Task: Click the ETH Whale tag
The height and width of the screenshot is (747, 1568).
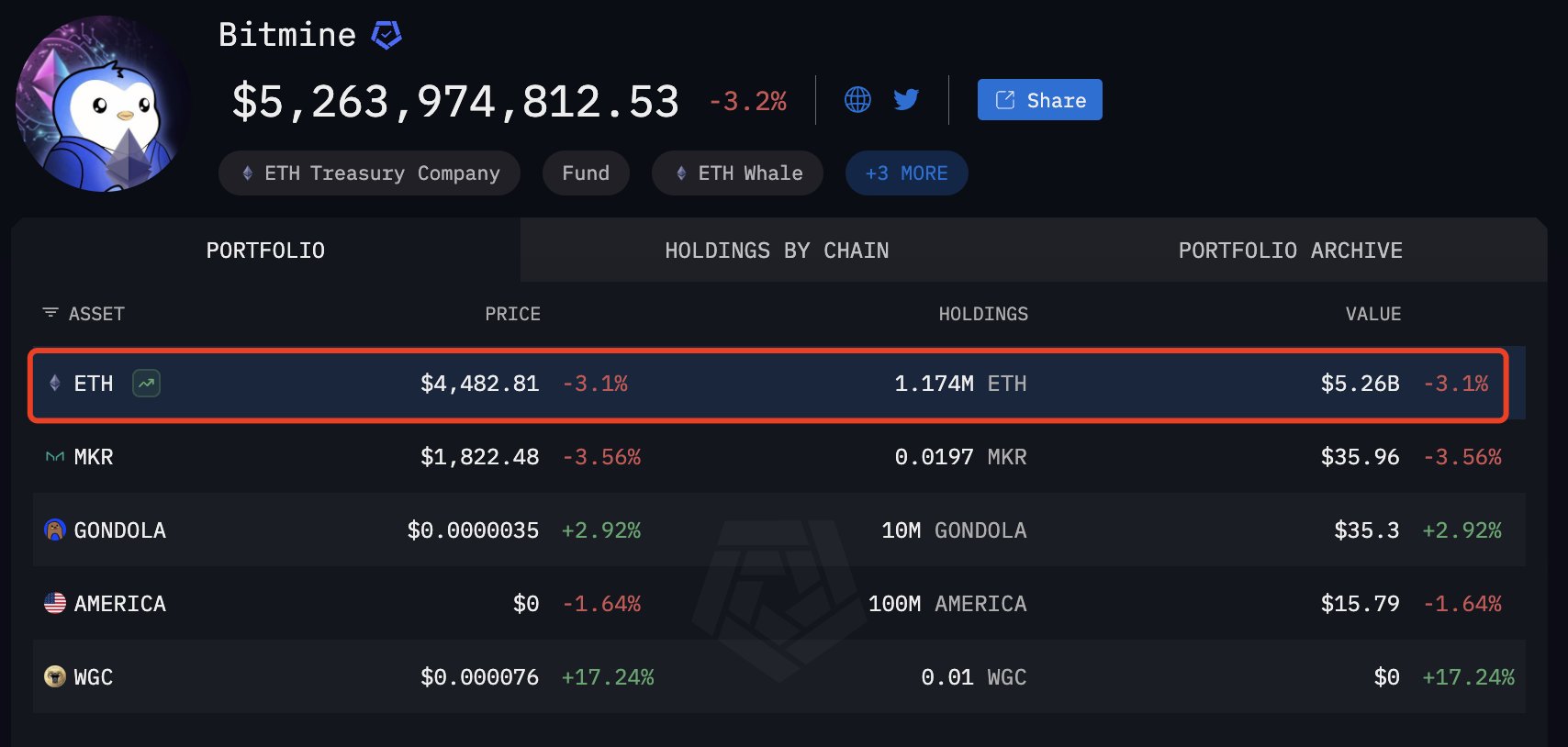Action: pos(737,173)
